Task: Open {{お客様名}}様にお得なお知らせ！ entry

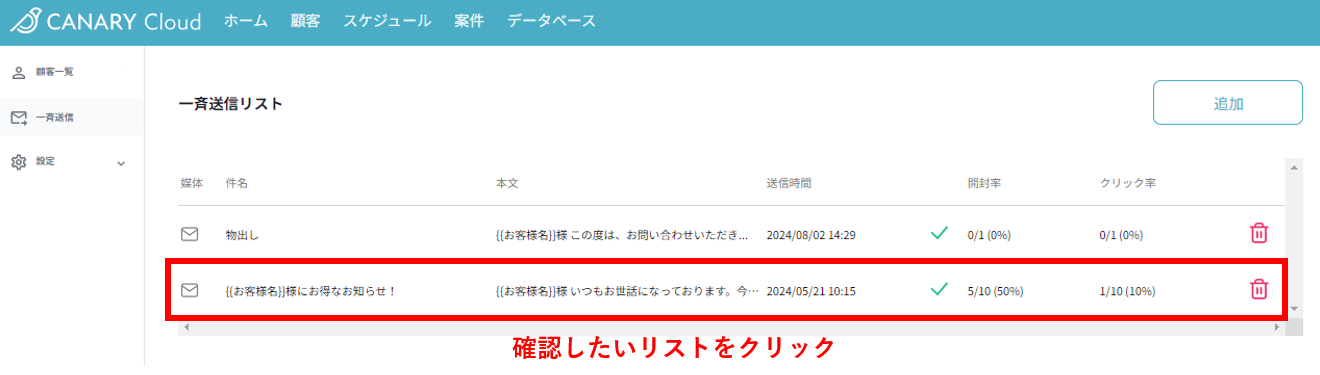Action: click(x=311, y=291)
